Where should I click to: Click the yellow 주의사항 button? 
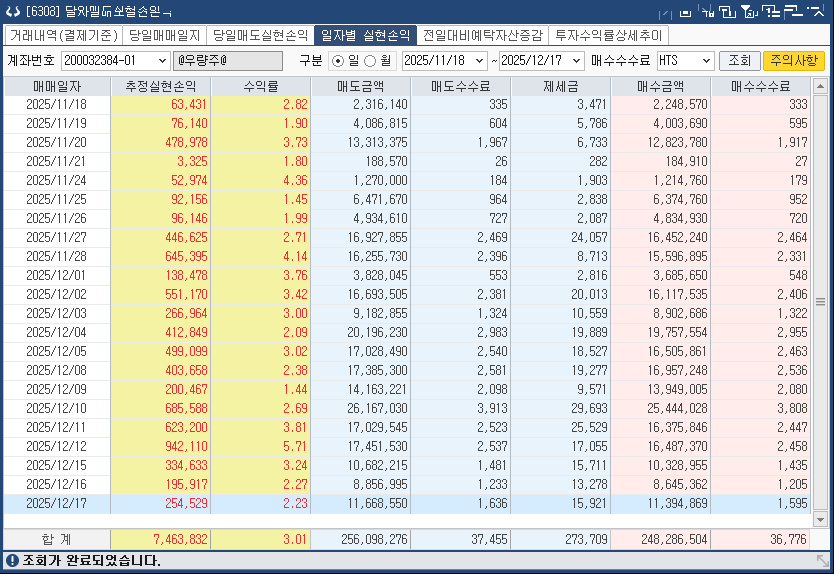pyautogui.click(x=794, y=61)
